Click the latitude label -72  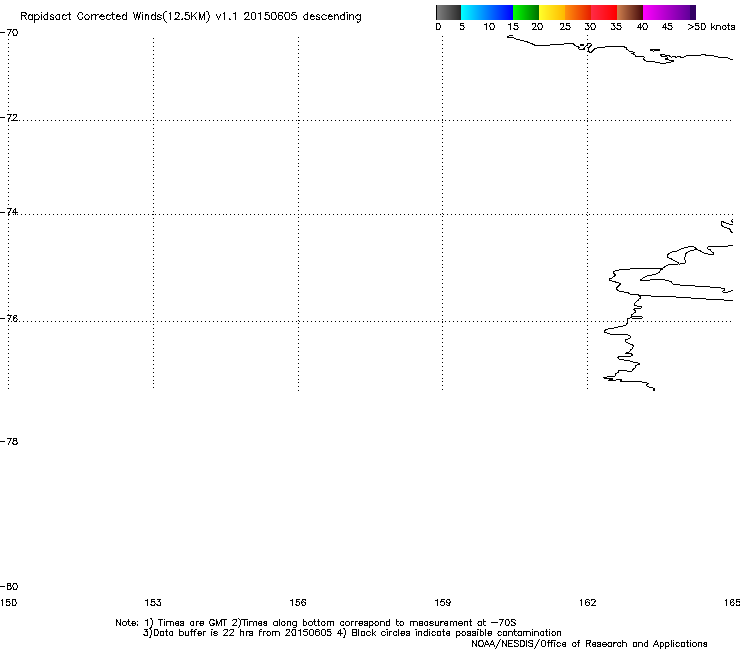[x=9, y=118]
